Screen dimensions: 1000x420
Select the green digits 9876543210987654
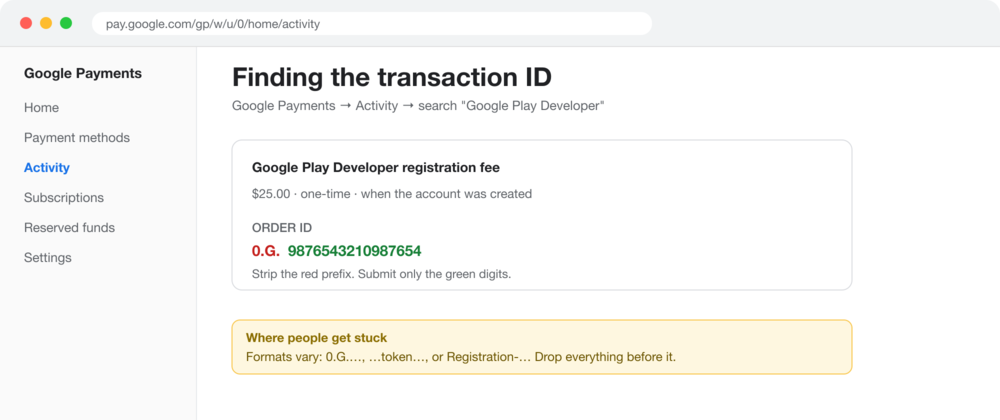(x=355, y=251)
